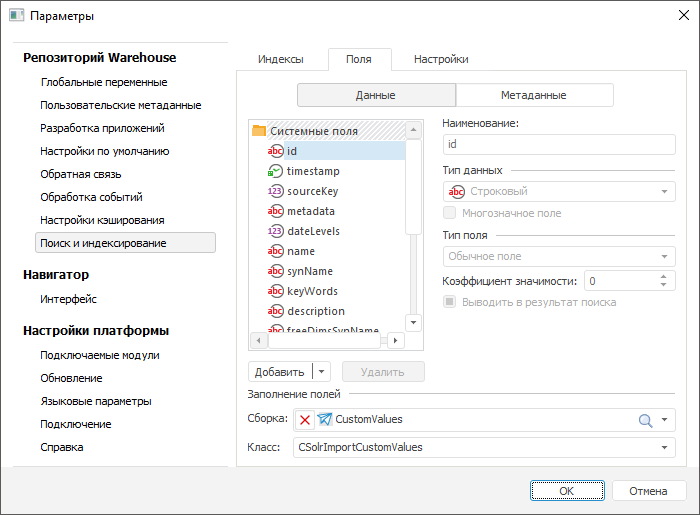The width and height of the screenshot is (700, 515).
Task: Click the CustomValues assembly icon
Action: tap(324, 420)
